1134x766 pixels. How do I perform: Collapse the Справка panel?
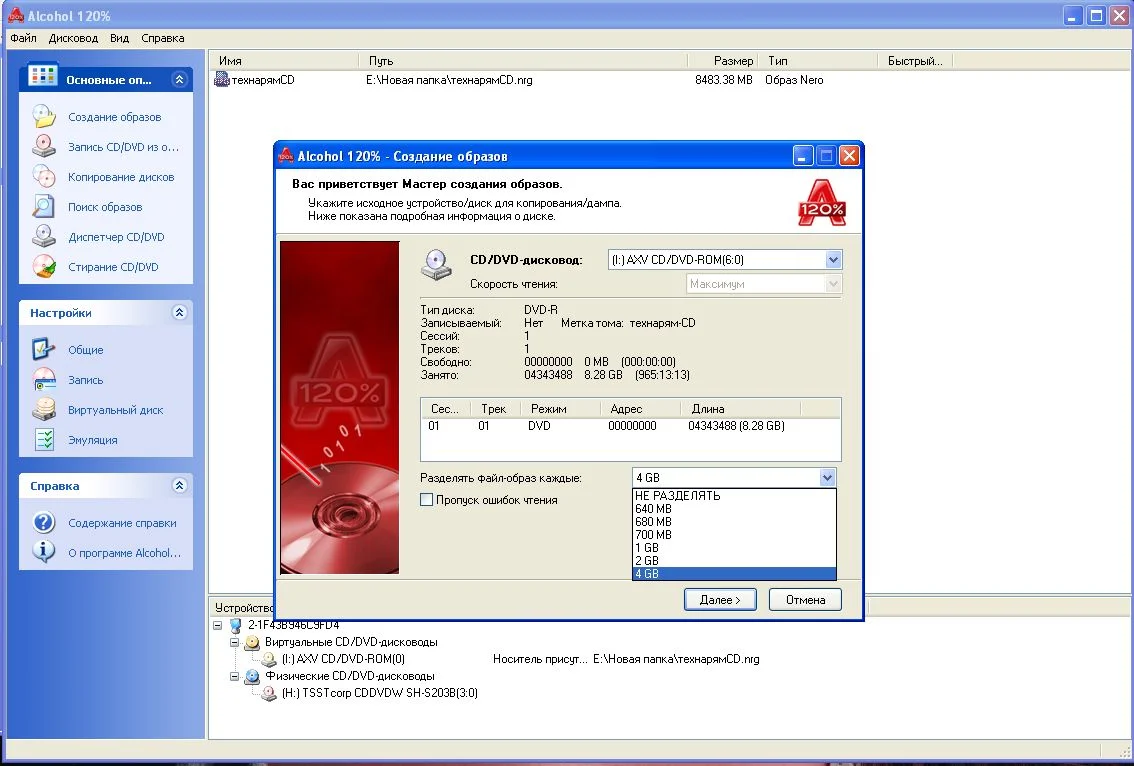coord(179,485)
